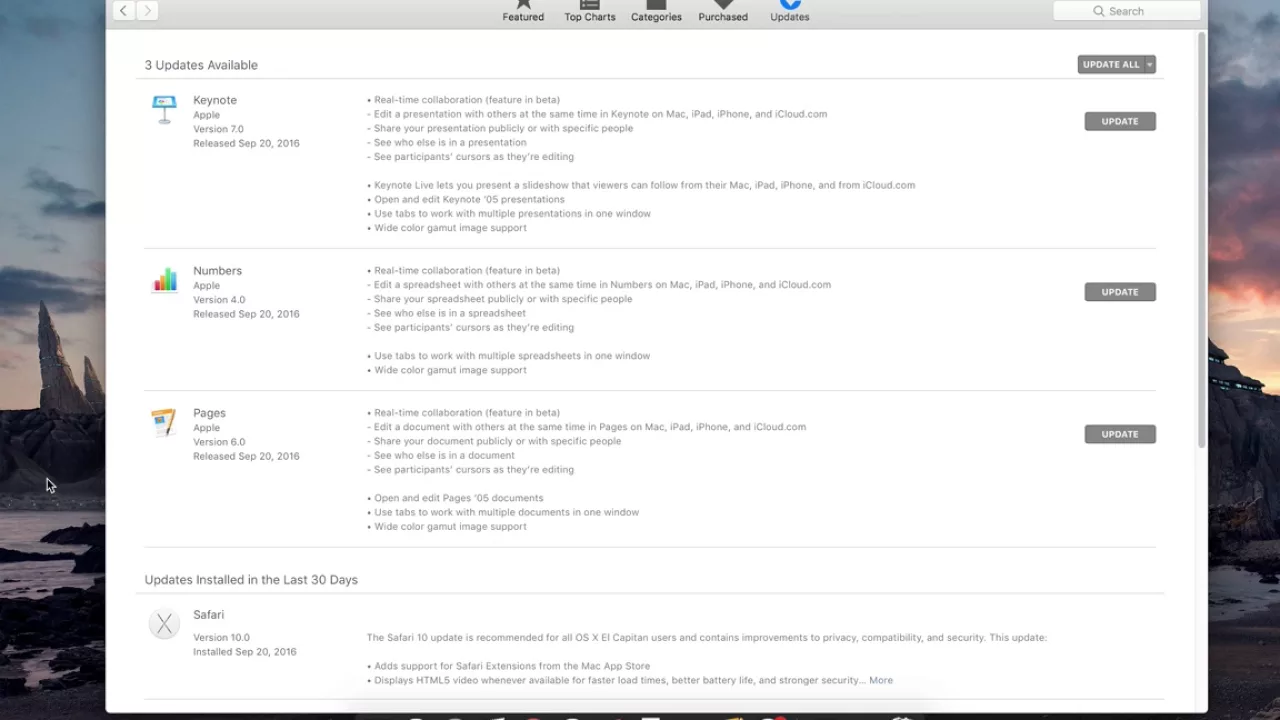Click the Numbers app icon
The height and width of the screenshot is (720, 1280).
164,280
